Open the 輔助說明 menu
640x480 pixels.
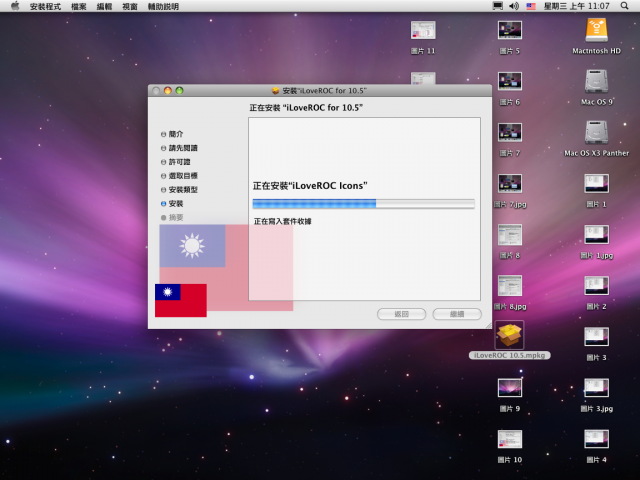click(163, 7)
